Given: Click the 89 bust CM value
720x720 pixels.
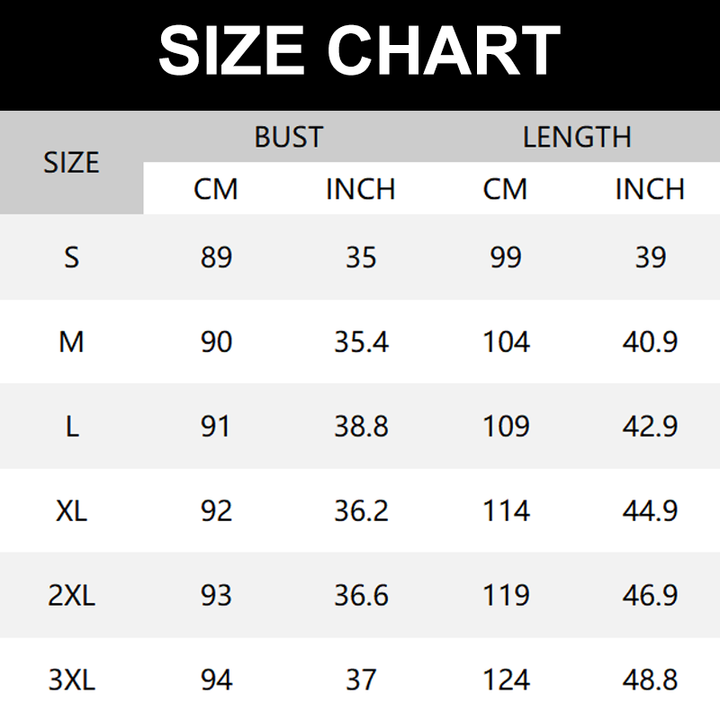Looking at the screenshot, I should pos(216,257).
